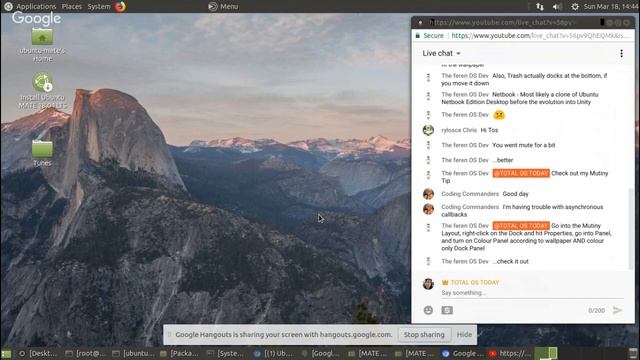Launch Firefox from top panel
This screenshot has height=360, width=640.
coord(120,7)
